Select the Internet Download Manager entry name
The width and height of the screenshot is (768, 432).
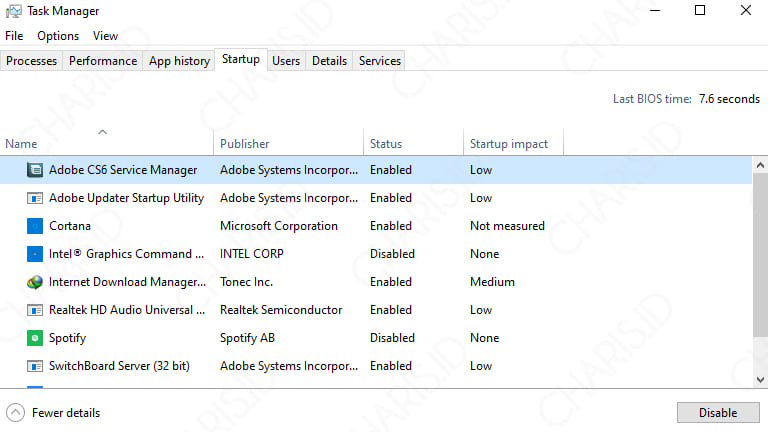[127, 282]
